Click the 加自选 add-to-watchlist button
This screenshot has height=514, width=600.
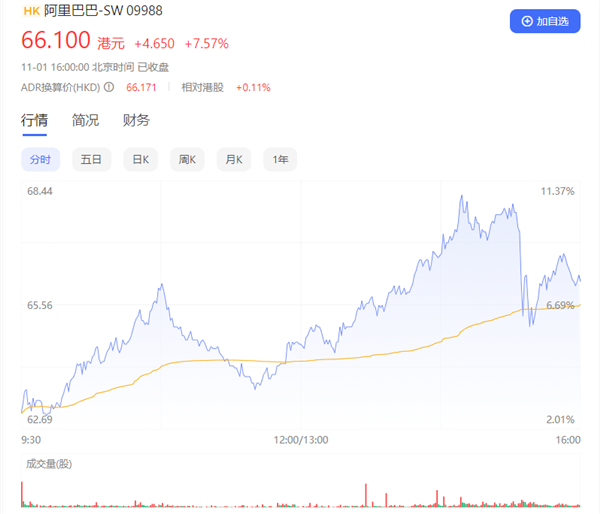point(545,21)
